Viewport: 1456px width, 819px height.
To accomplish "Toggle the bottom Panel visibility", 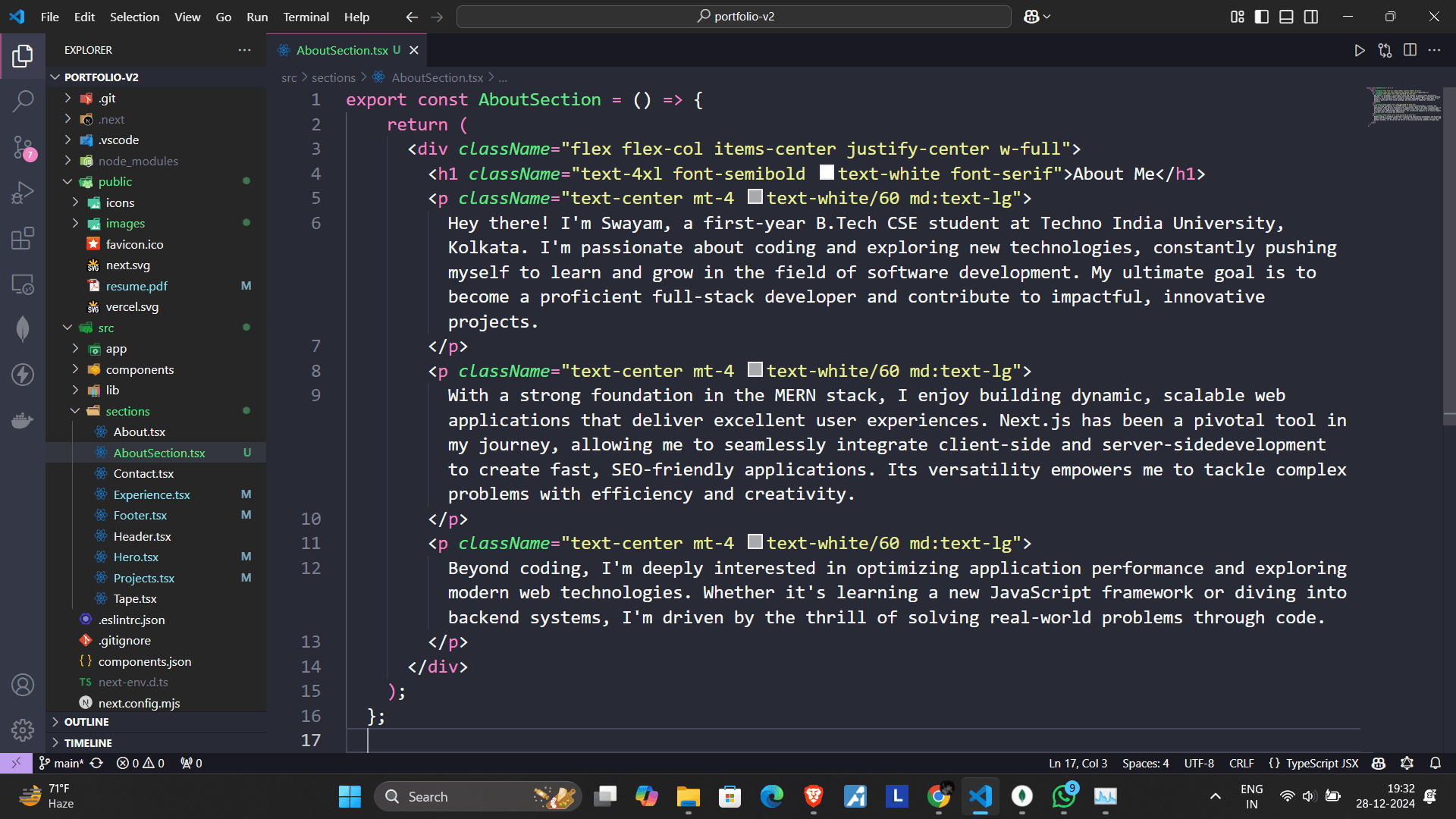I will point(1286,17).
